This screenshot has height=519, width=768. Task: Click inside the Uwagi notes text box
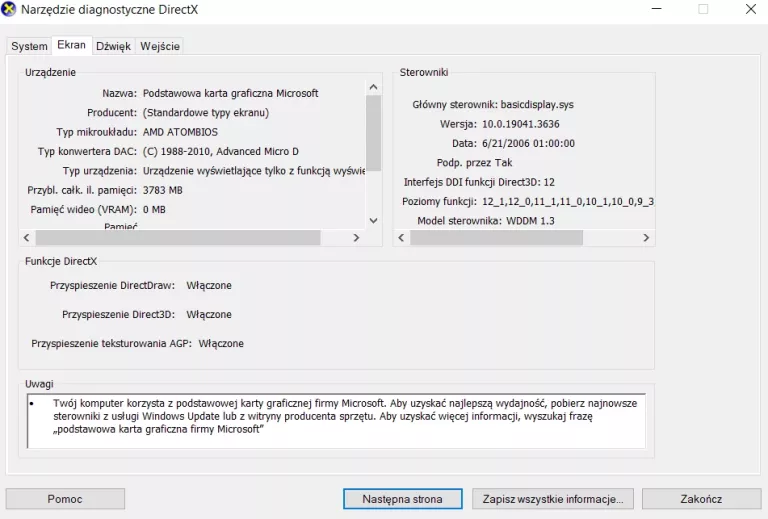tap(336, 421)
